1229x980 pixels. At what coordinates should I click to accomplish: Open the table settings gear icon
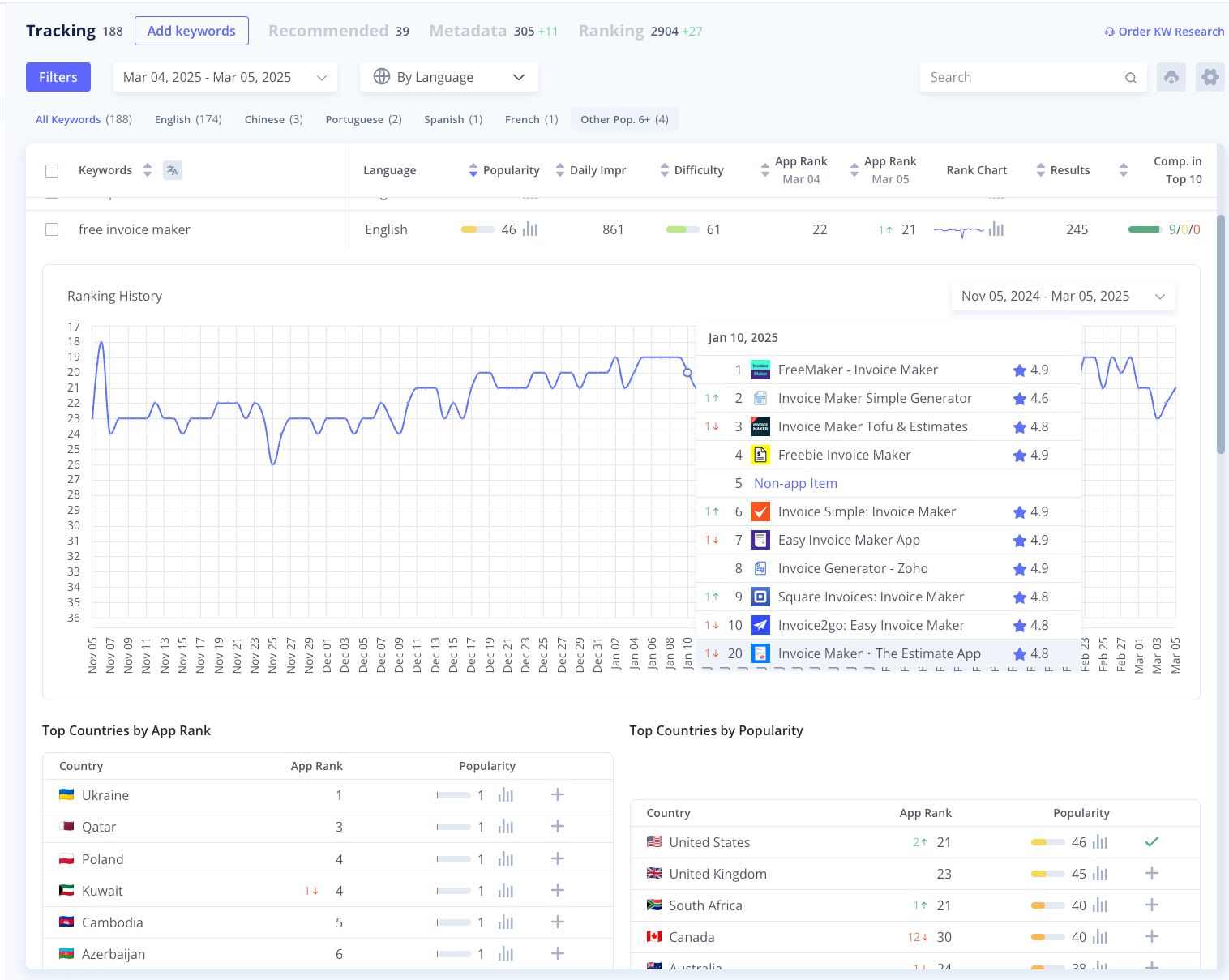pyautogui.click(x=1210, y=77)
